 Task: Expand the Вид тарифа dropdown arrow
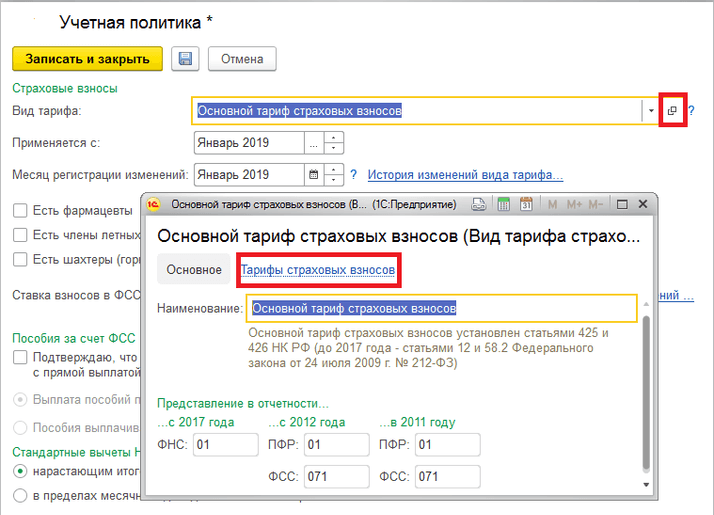[x=650, y=111]
